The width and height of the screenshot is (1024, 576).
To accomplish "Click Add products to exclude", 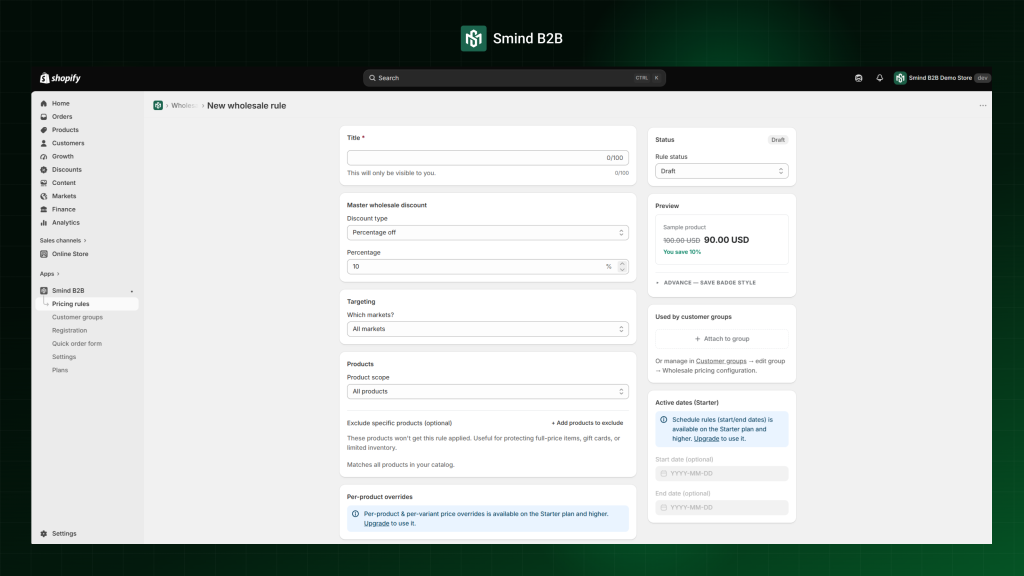I will 587,423.
